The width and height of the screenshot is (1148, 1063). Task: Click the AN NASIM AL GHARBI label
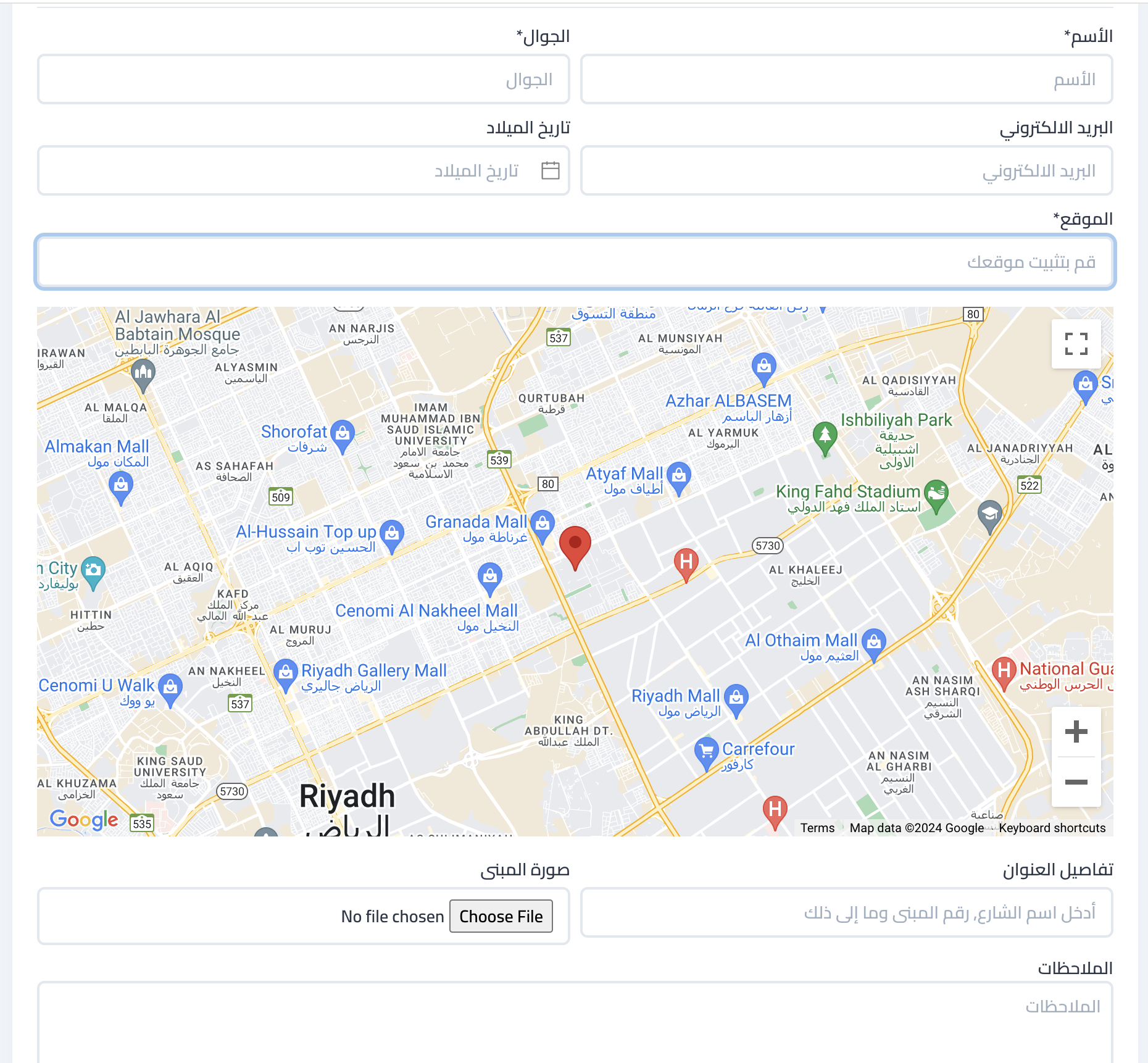(899, 772)
